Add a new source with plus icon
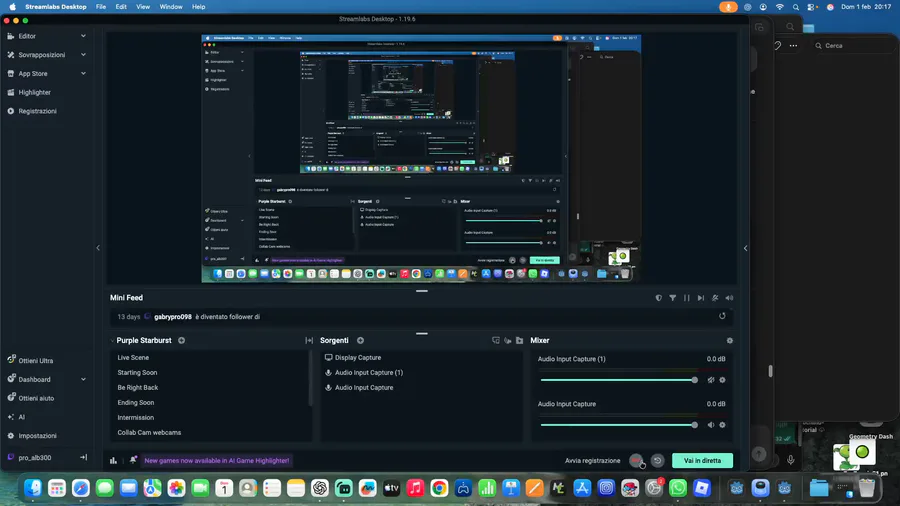This screenshot has height=506, width=900. (x=360, y=340)
